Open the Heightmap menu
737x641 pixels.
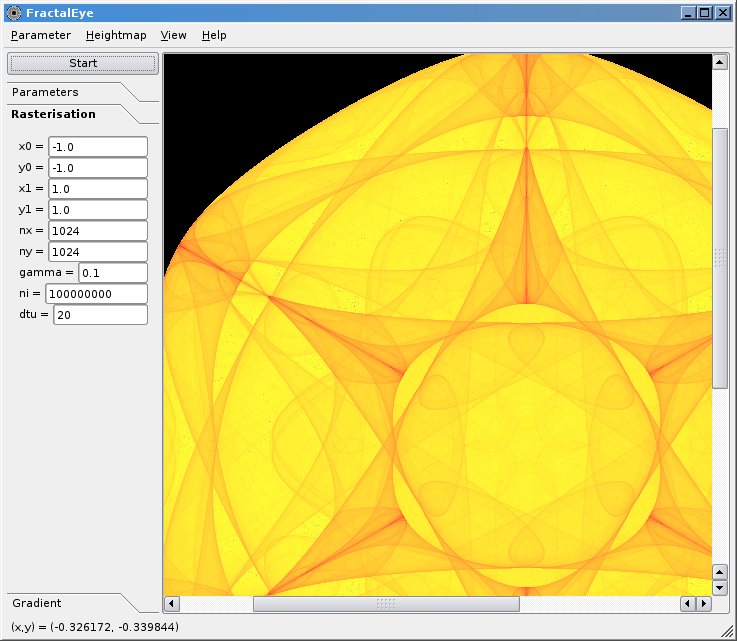pyautogui.click(x=116, y=35)
